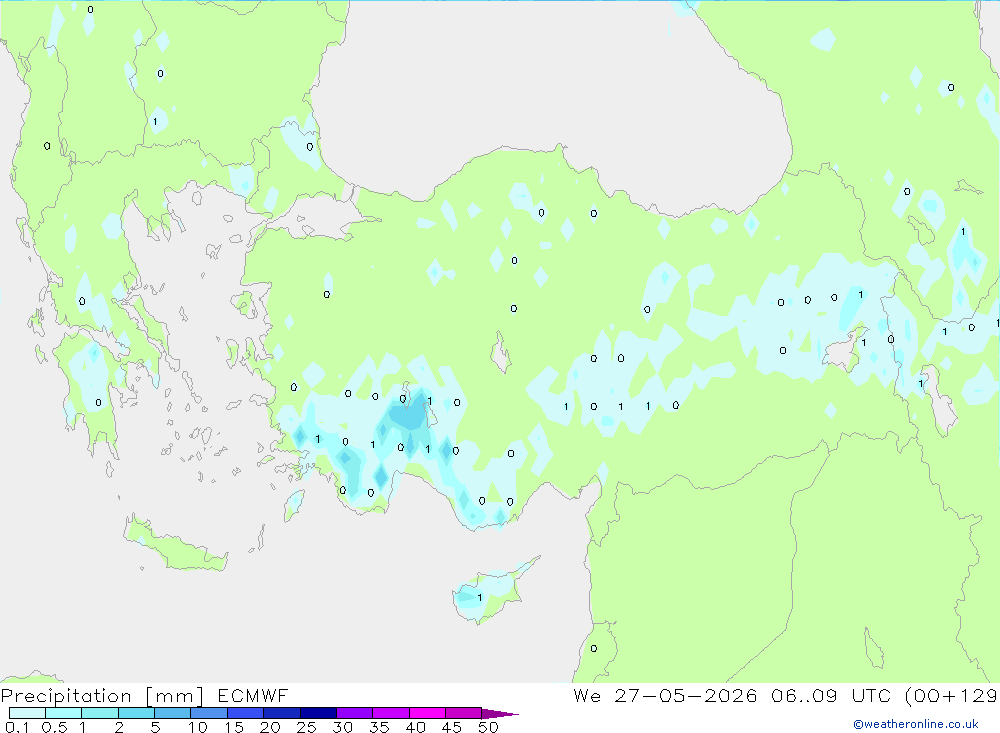Image resolution: width=1000 pixels, height=733 pixels.
Task: Click the 'UTC' label
Action: point(871,695)
